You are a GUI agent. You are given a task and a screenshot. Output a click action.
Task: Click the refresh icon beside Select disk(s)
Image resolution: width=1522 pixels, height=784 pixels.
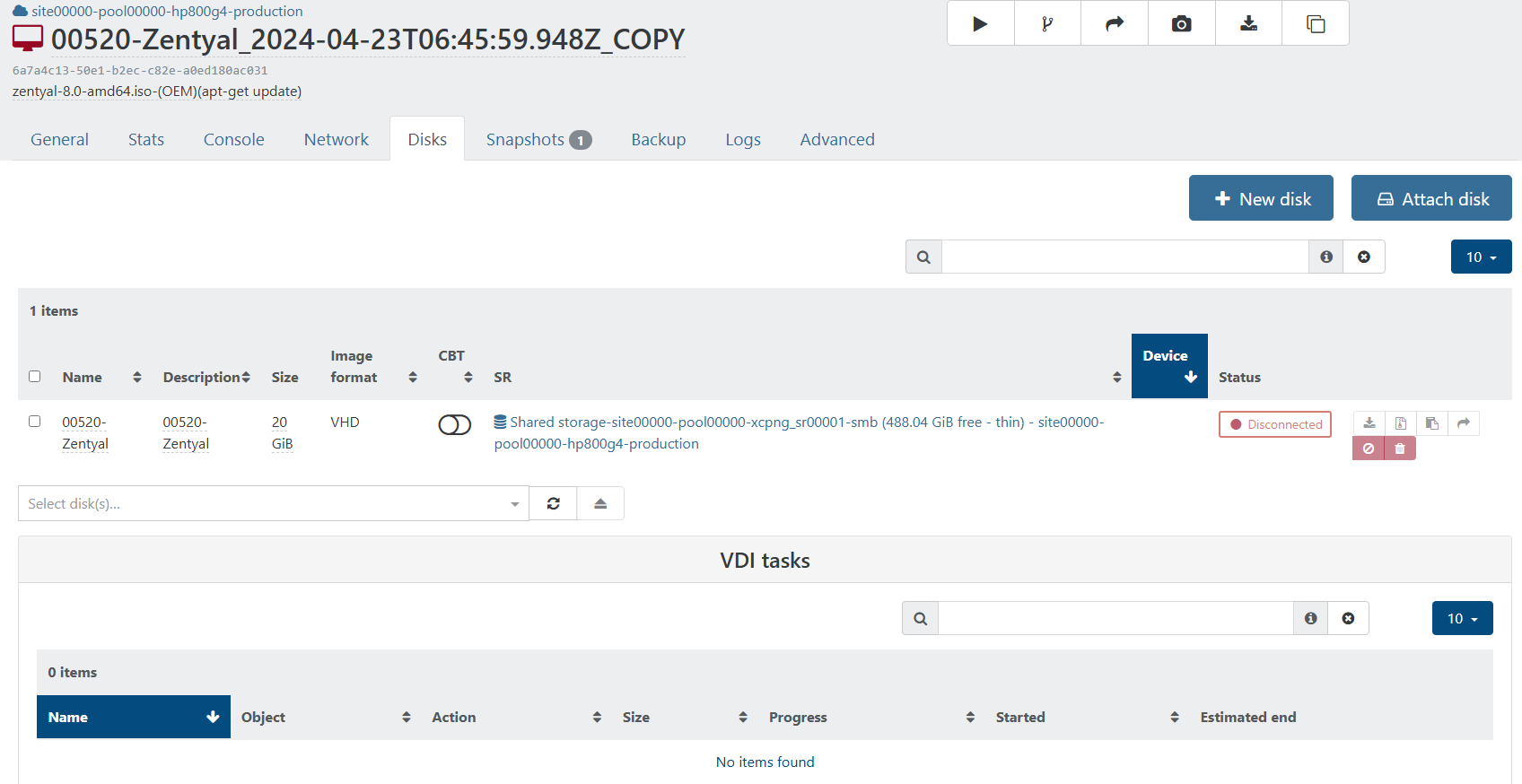(553, 504)
